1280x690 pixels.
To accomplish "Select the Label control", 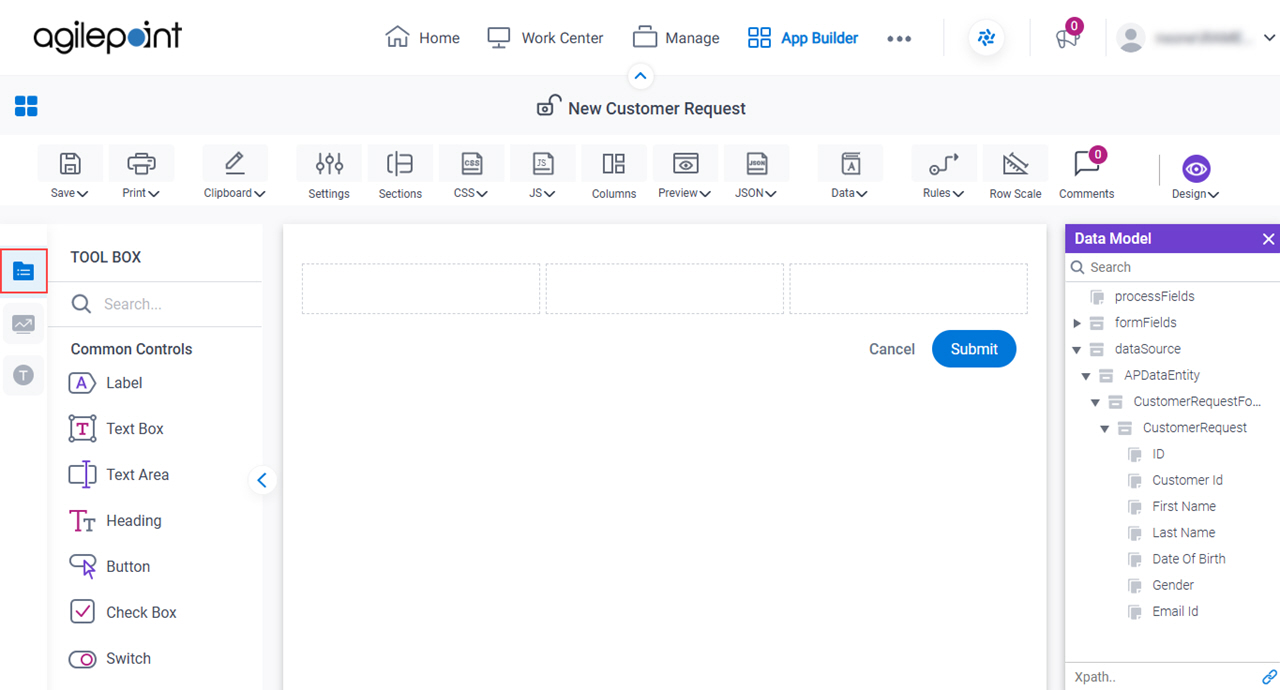I will tap(105, 383).
